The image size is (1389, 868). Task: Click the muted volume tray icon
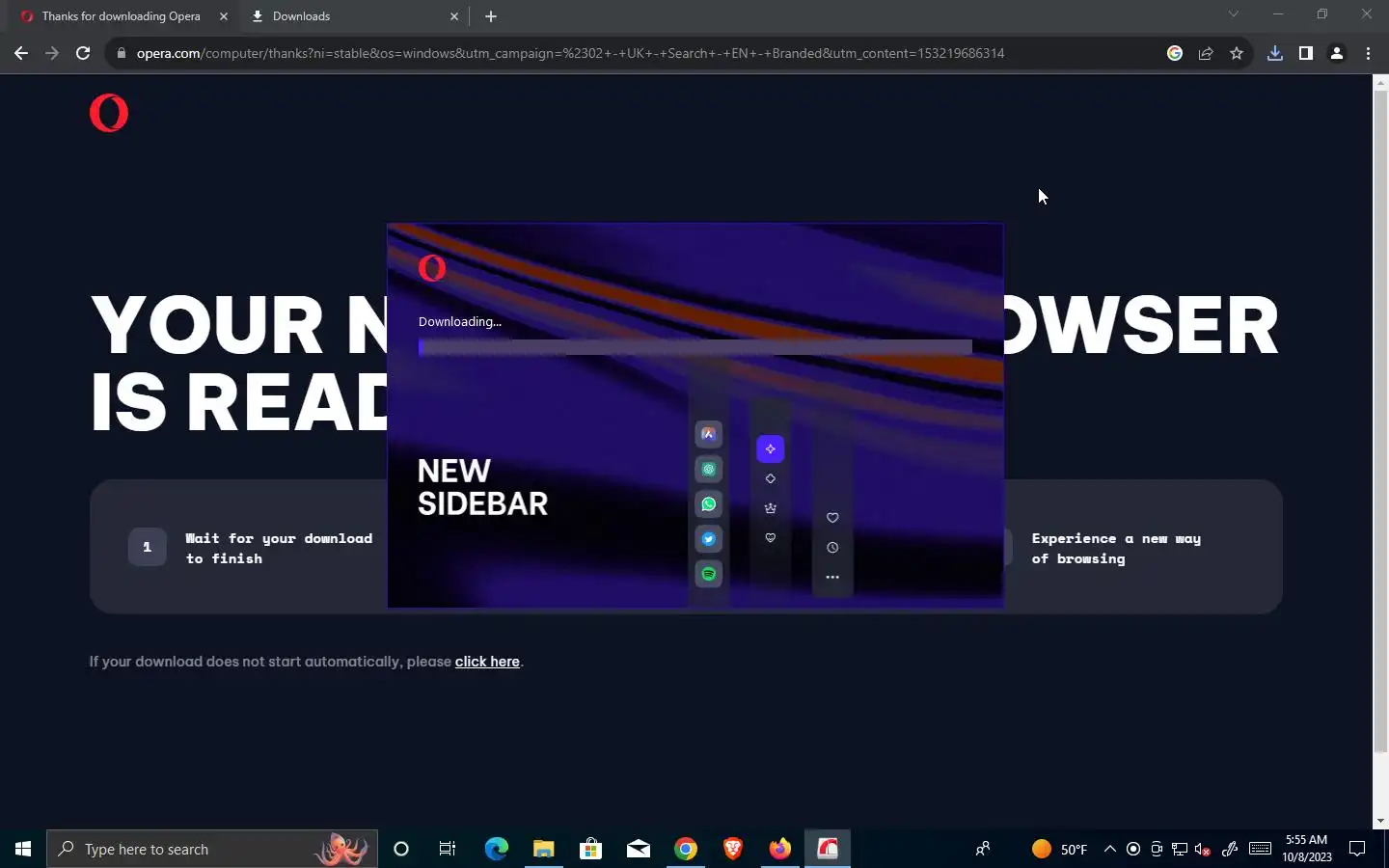[1203, 849]
